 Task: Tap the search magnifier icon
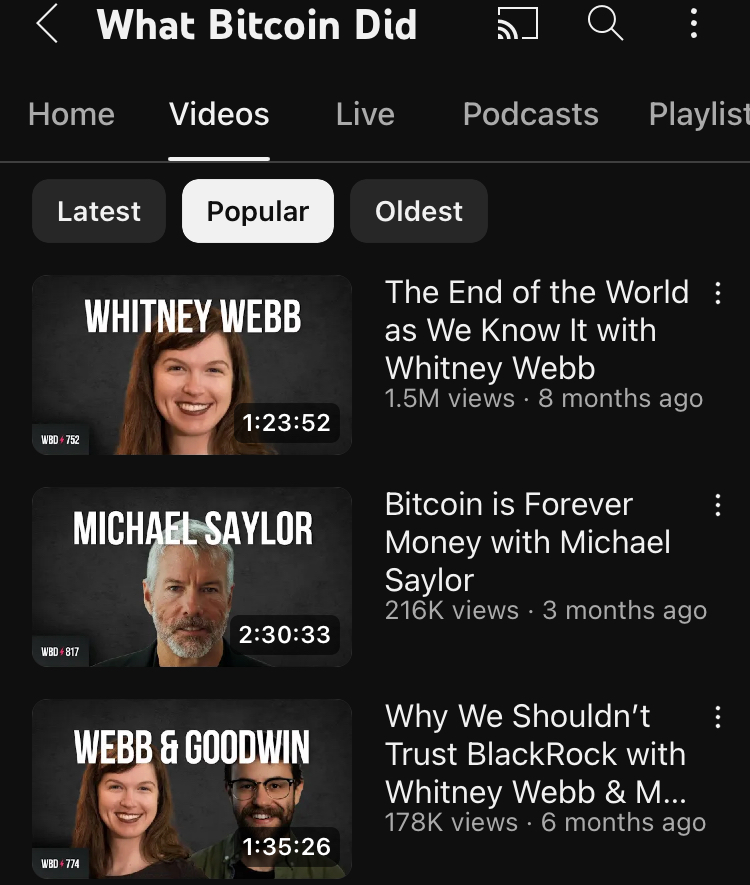[x=605, y=23]
